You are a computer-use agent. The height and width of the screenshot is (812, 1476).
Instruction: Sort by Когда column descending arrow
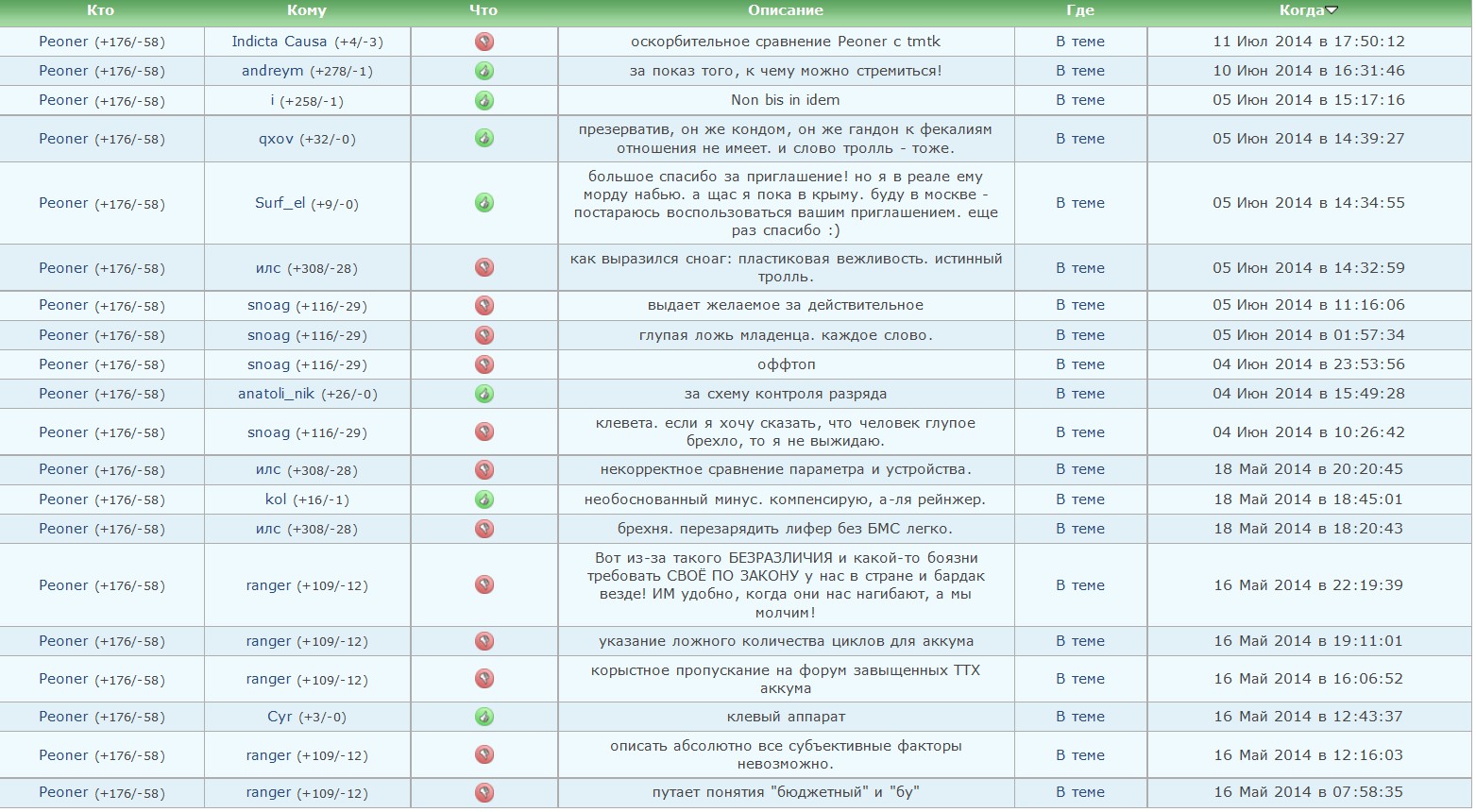click(x=1332, y=10)
